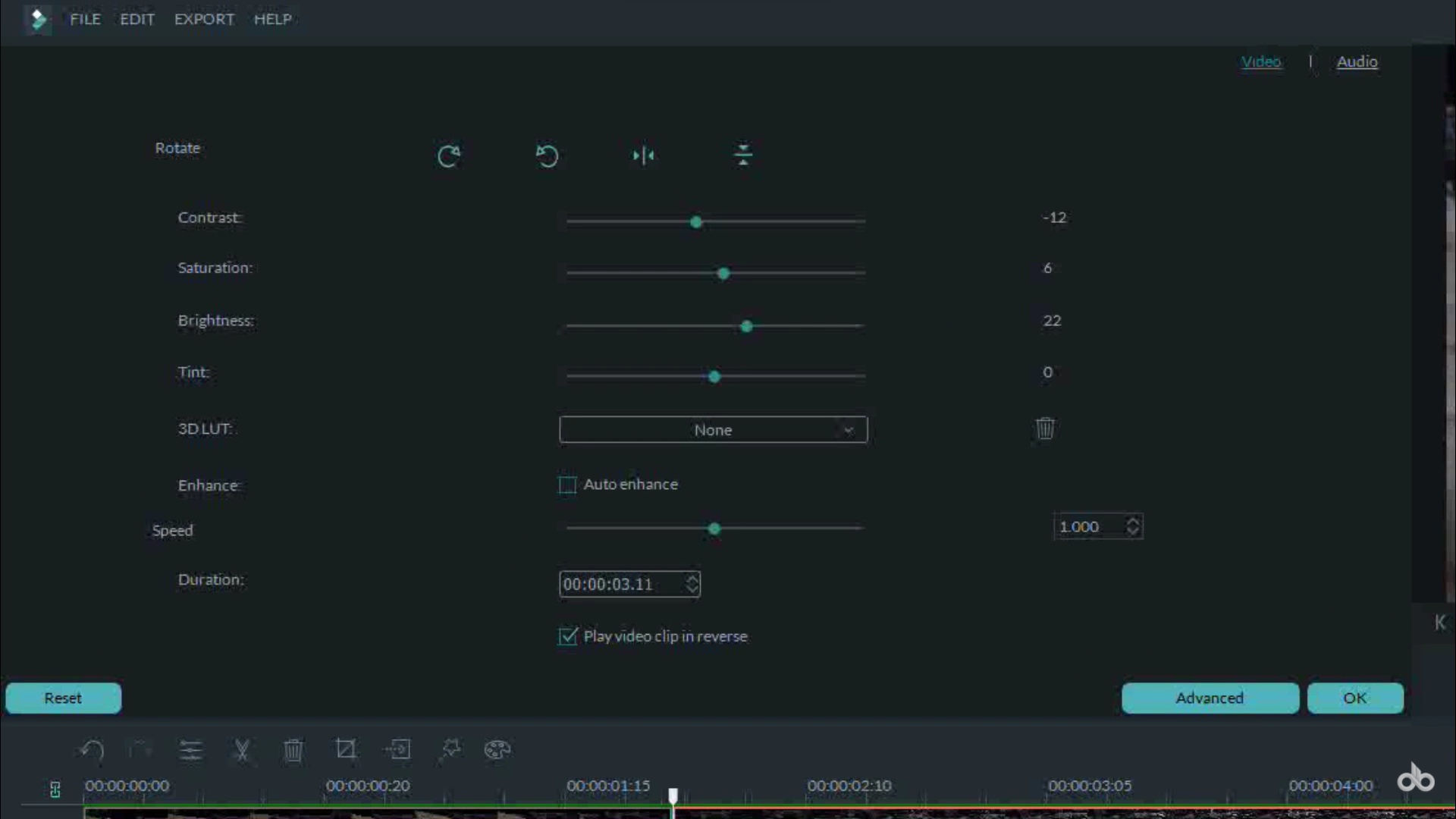Open the crop tool in toolbar

point(346,750)
